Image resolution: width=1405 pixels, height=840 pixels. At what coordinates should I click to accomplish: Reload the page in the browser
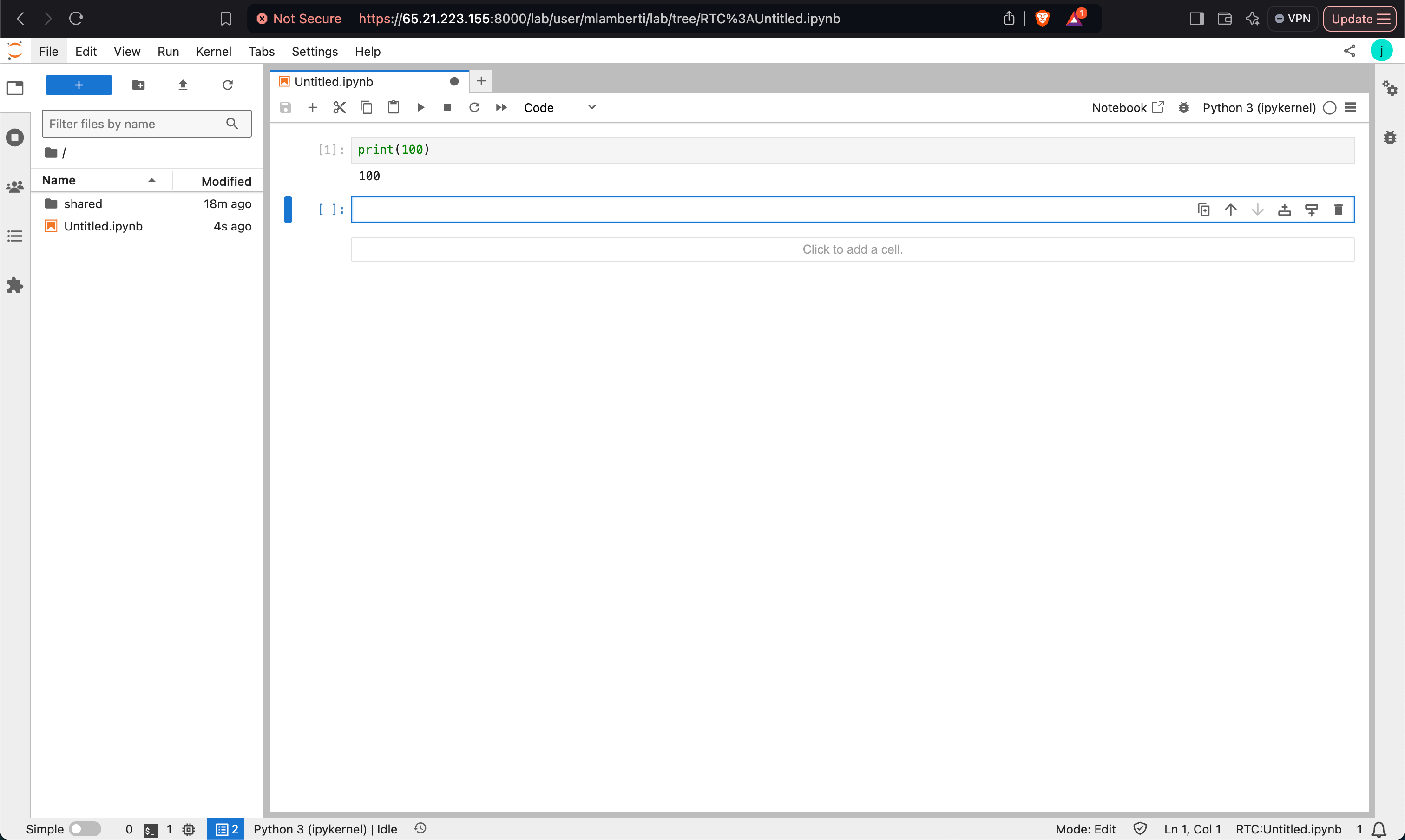(76, 19)
